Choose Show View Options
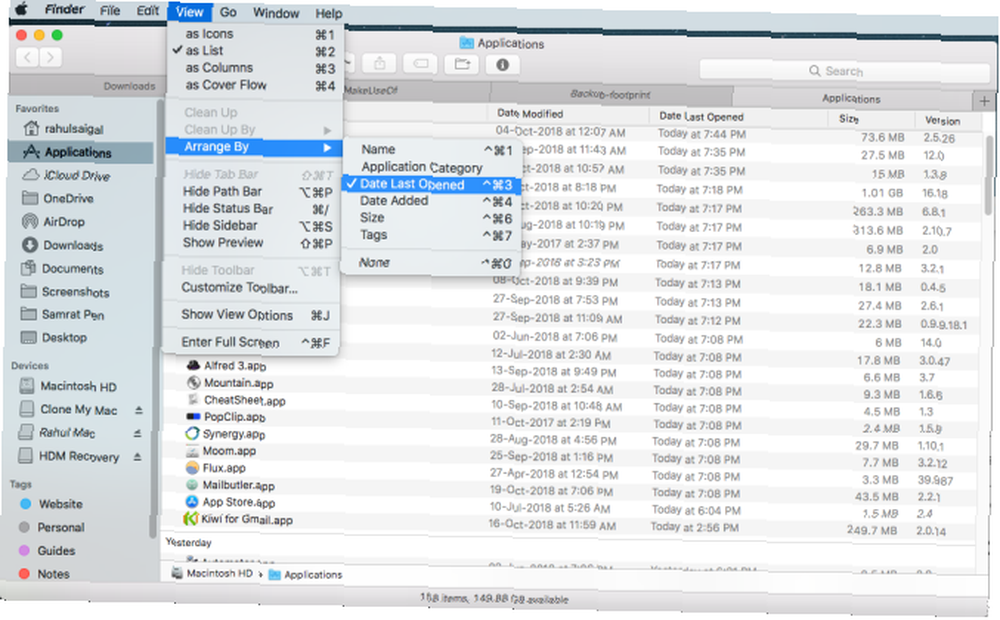Screen dimensions: 1000x620 [x=251, y=314]
